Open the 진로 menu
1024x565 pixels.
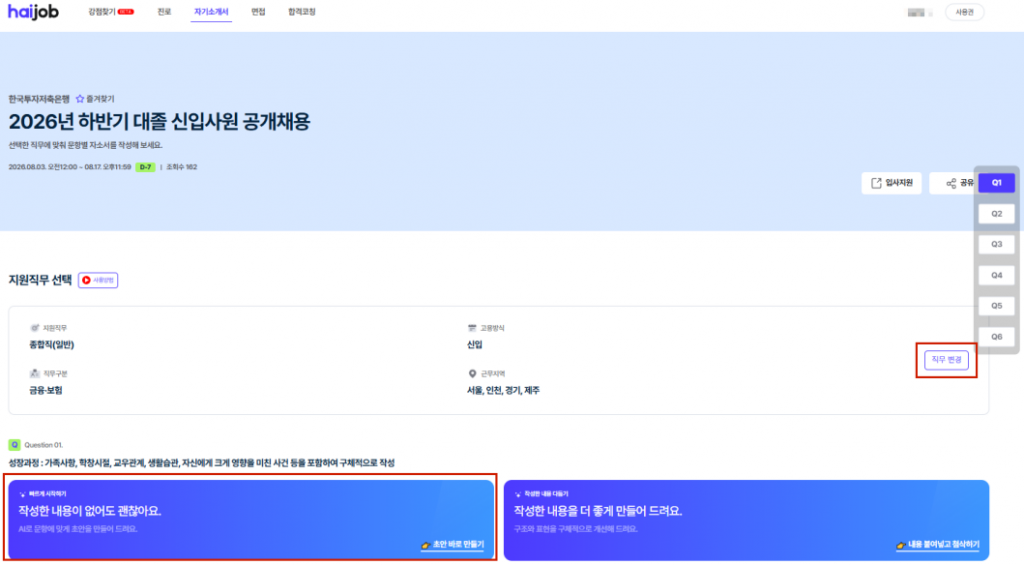[164, 12]
